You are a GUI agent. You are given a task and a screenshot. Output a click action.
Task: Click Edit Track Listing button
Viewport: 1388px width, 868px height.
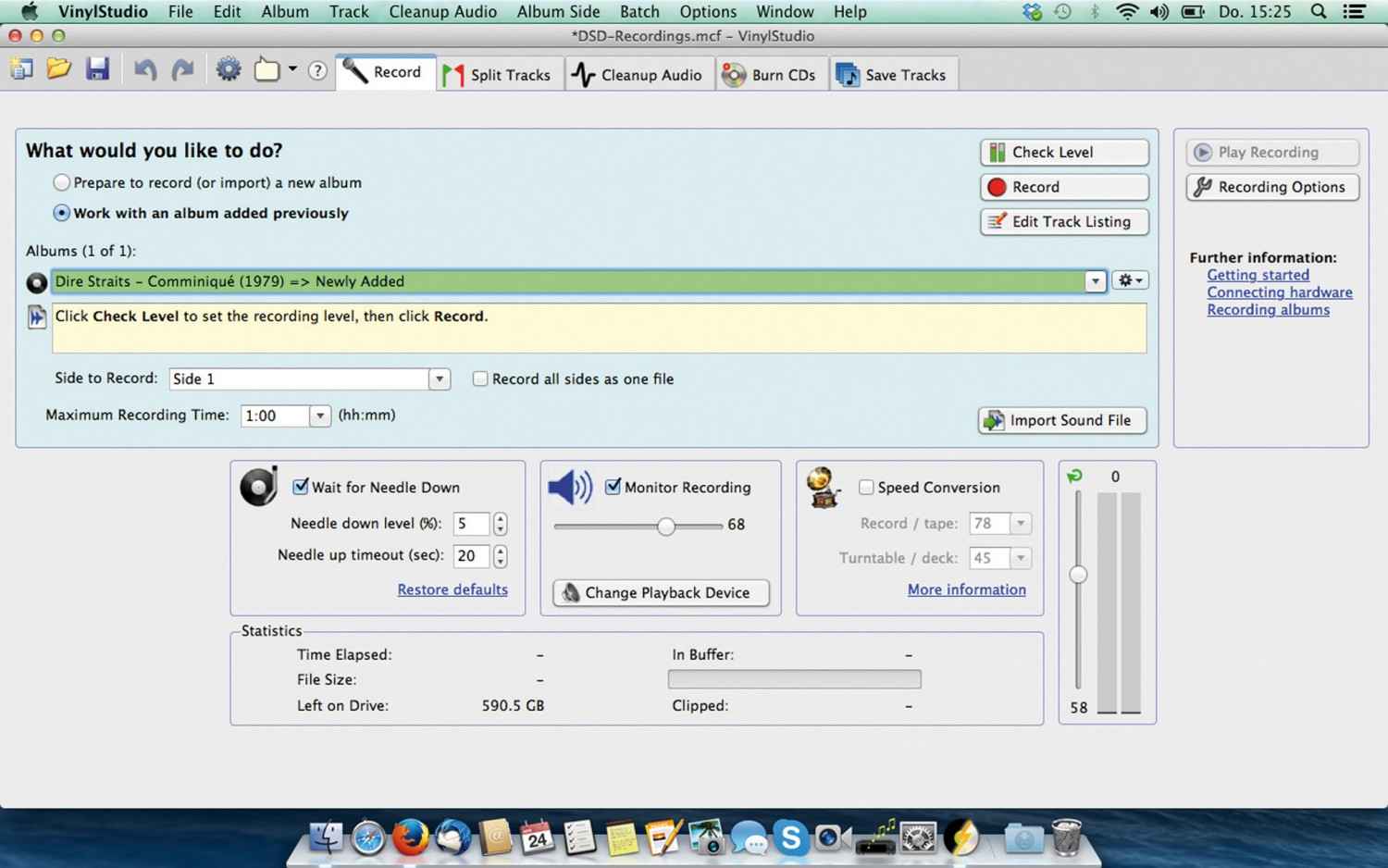[x=1064, y=222]
